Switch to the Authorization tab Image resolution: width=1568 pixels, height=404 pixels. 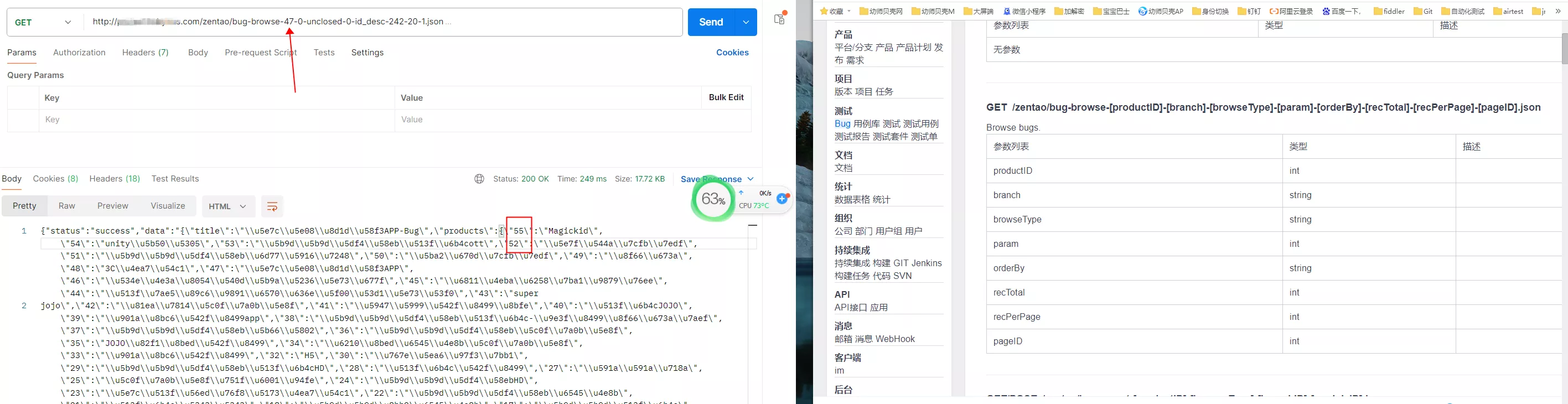click(x=79, y=53)
